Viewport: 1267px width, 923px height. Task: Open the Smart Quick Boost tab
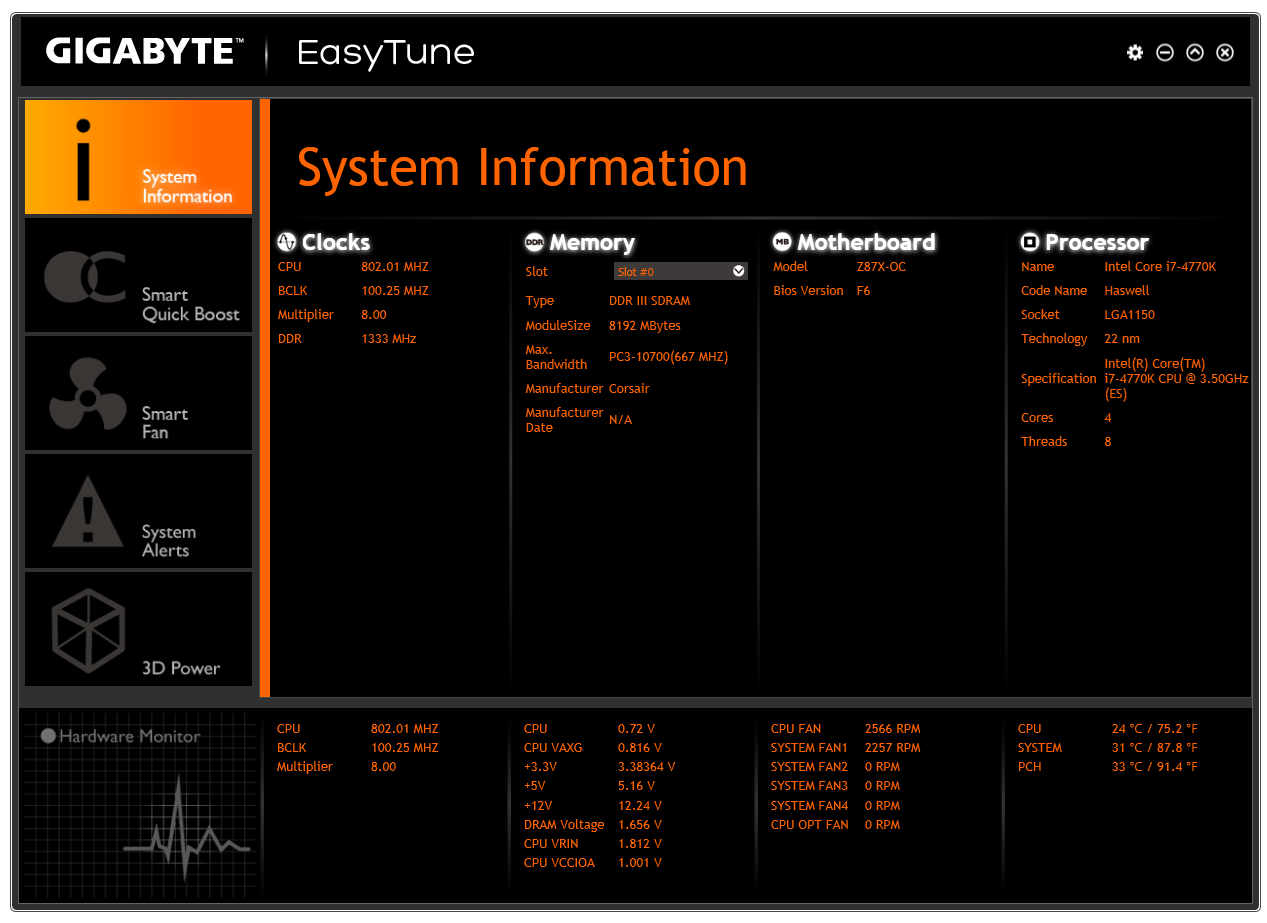click(x=138, y=275)
